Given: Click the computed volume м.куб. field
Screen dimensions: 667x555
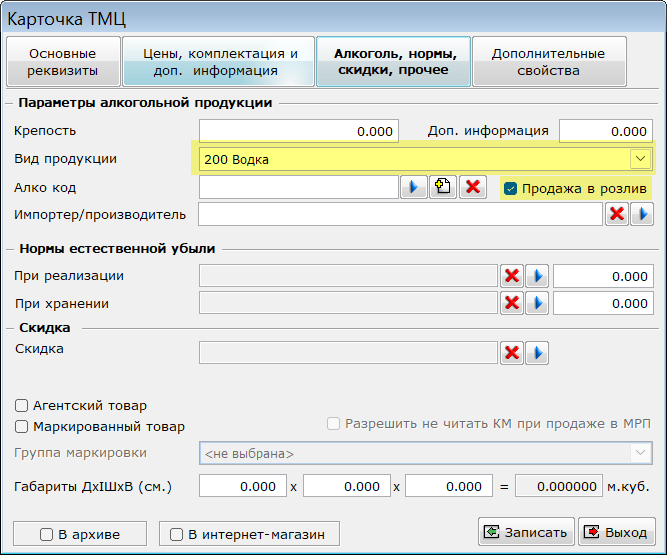Looking at the screenshot, I should click(559, 486).
